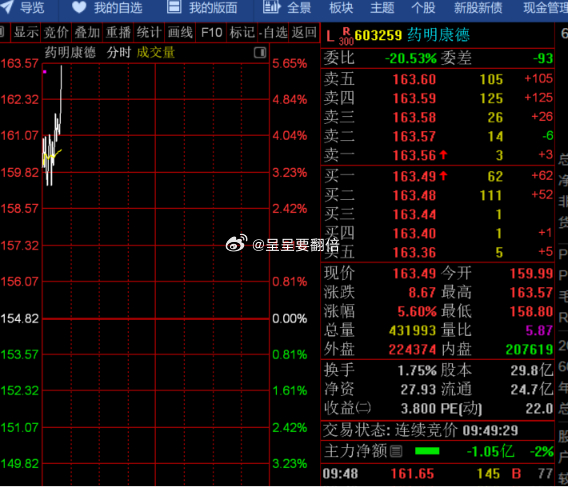
Task: Click 主力净额 value -1.05亿
Action: 490,451
